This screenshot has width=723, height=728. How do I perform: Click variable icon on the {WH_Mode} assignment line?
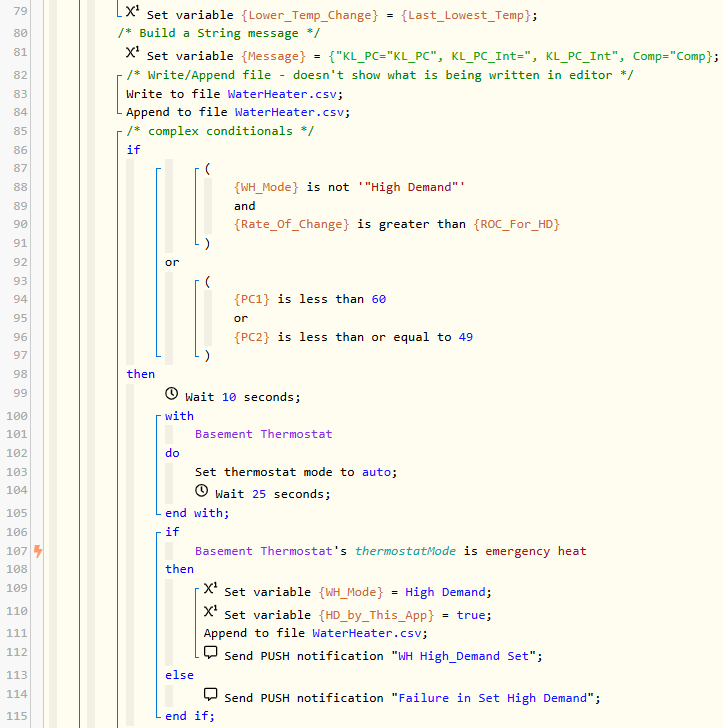pyautogui.click(x=211, y=590)
